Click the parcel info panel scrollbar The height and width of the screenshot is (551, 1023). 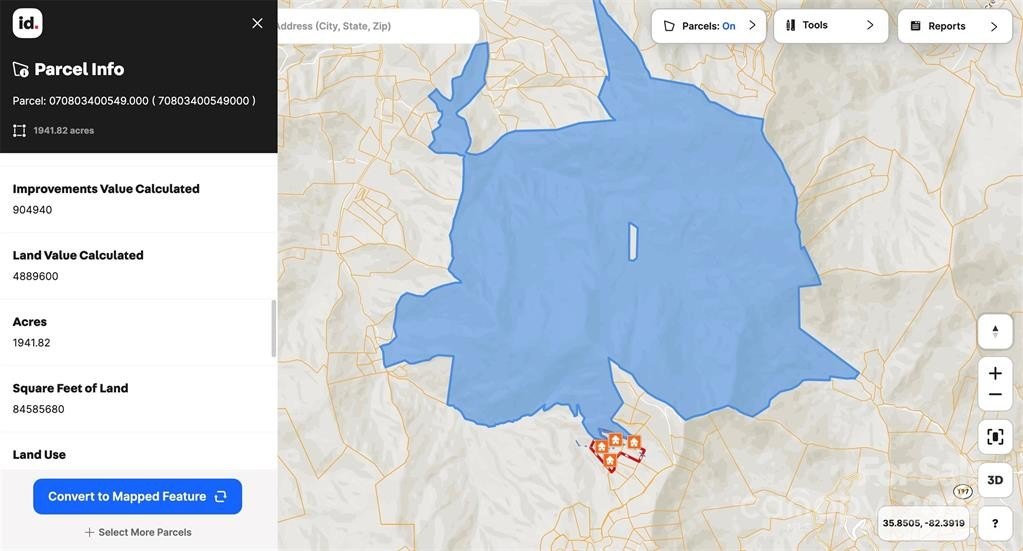[274, 328]
